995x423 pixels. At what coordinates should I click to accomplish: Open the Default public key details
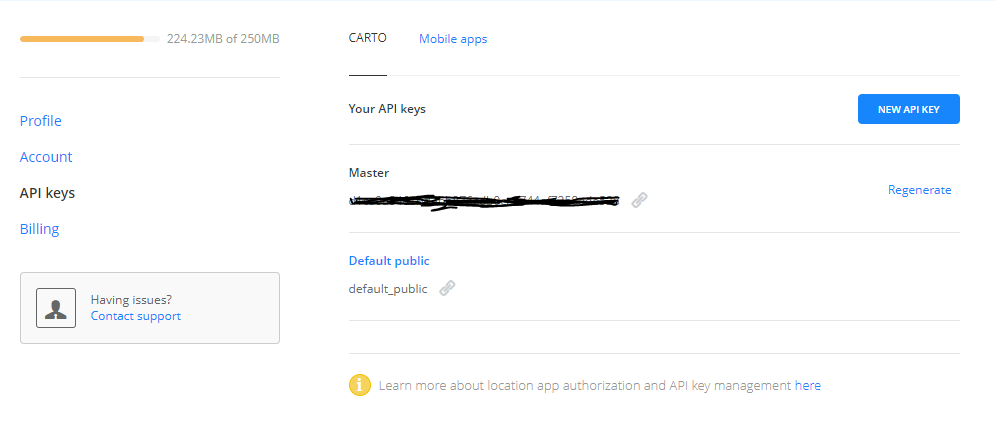[389, 261]
